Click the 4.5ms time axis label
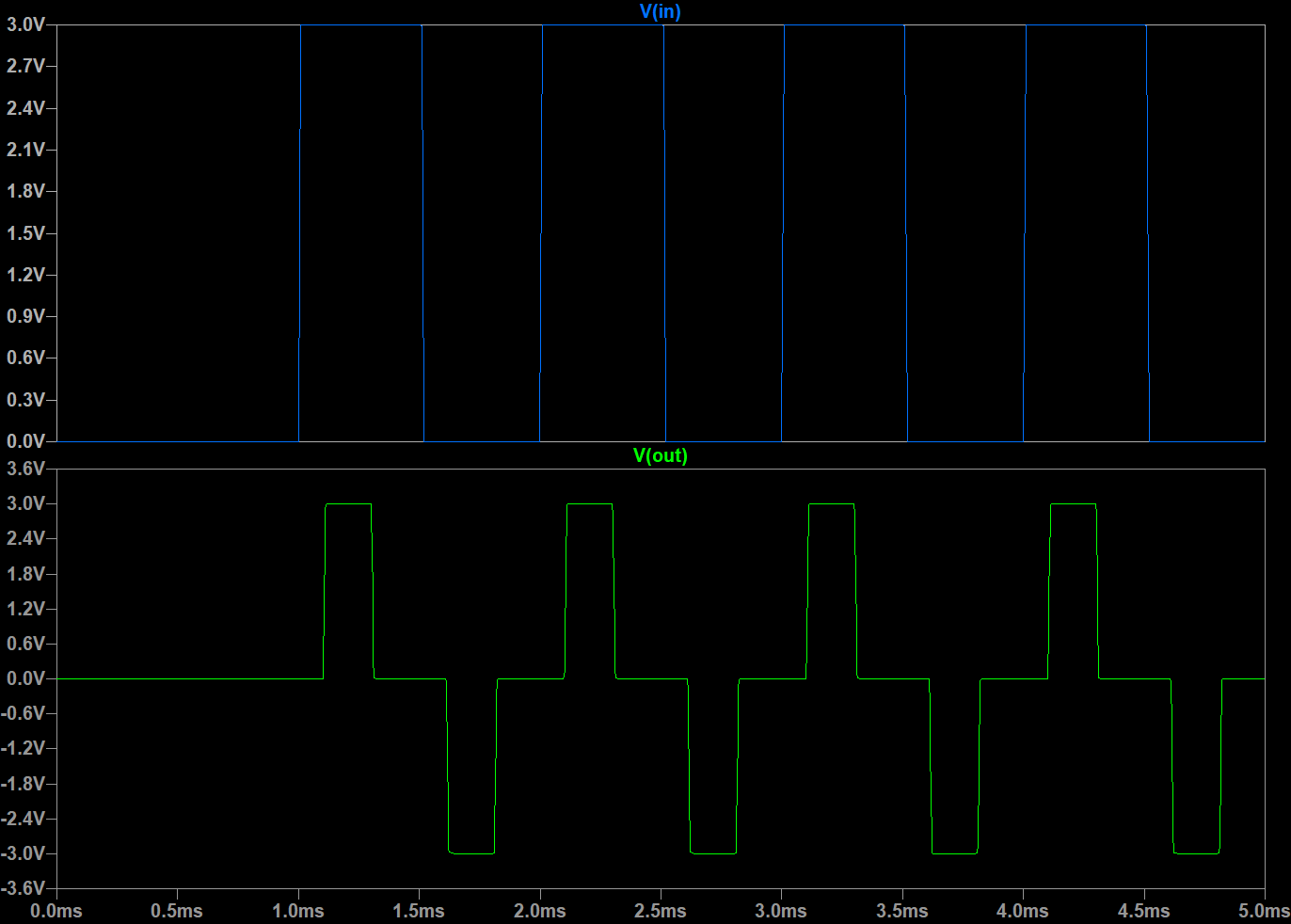 (1144, 911)
